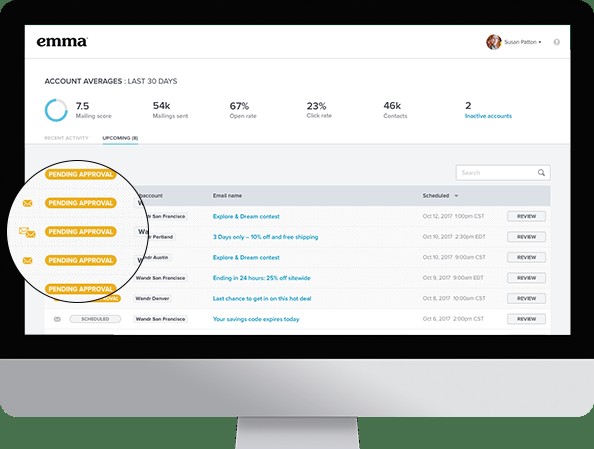Open the Inactive accounts link
Viewport: 594px width, 449px height.
pos(488,116)
